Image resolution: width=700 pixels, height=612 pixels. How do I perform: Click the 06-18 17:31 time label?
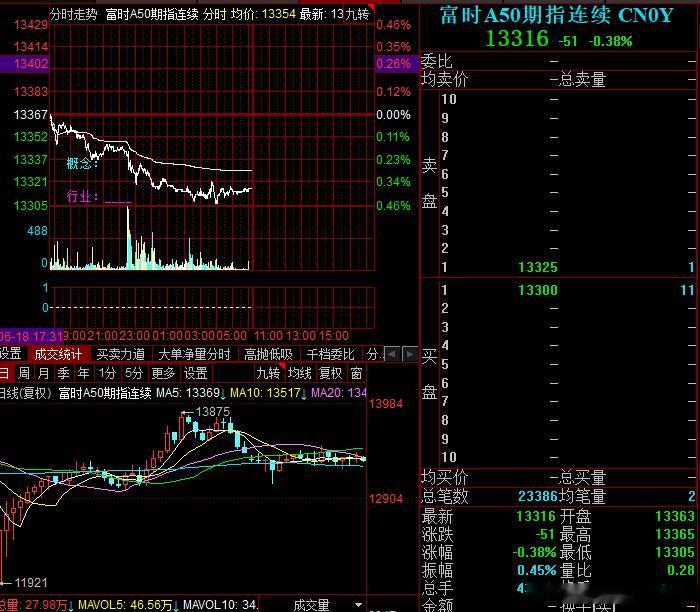tap(31, 337)
